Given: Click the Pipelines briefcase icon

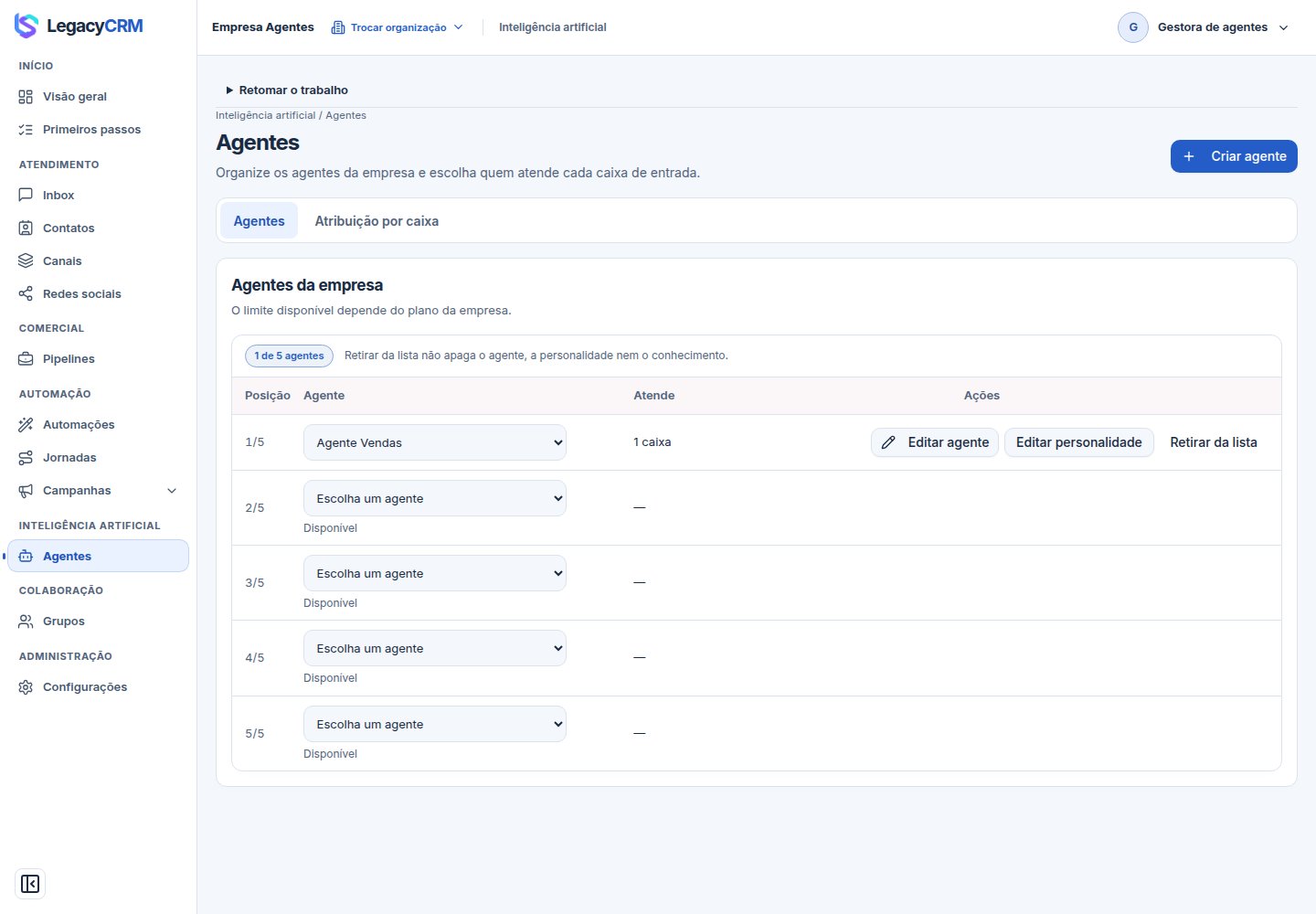Looking at the screenshot, I should pyautogui.click(x=26, y=359).
